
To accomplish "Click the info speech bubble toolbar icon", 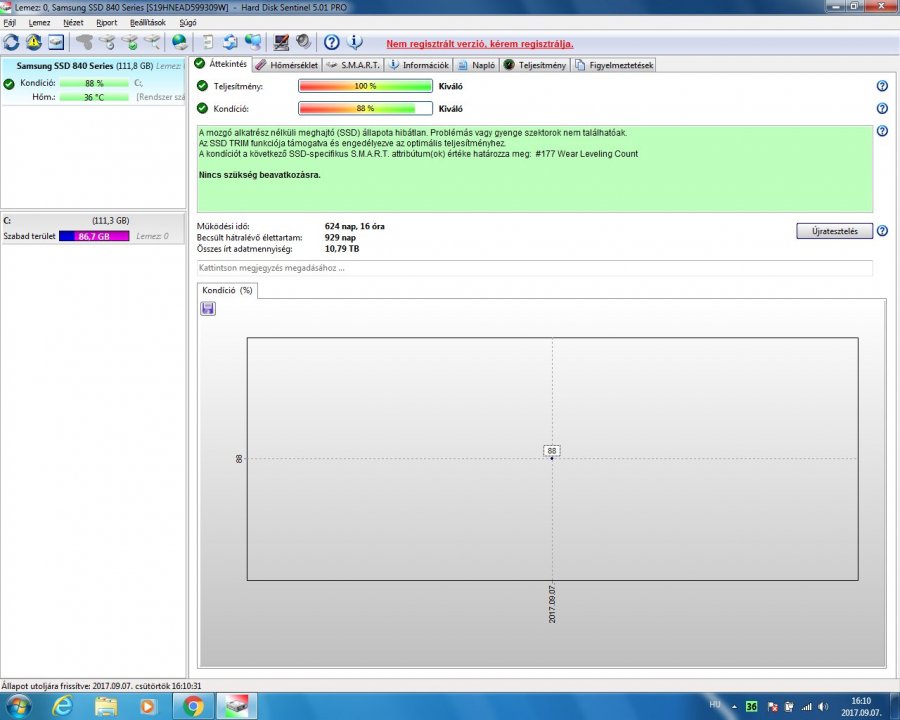I will (354, 42).
